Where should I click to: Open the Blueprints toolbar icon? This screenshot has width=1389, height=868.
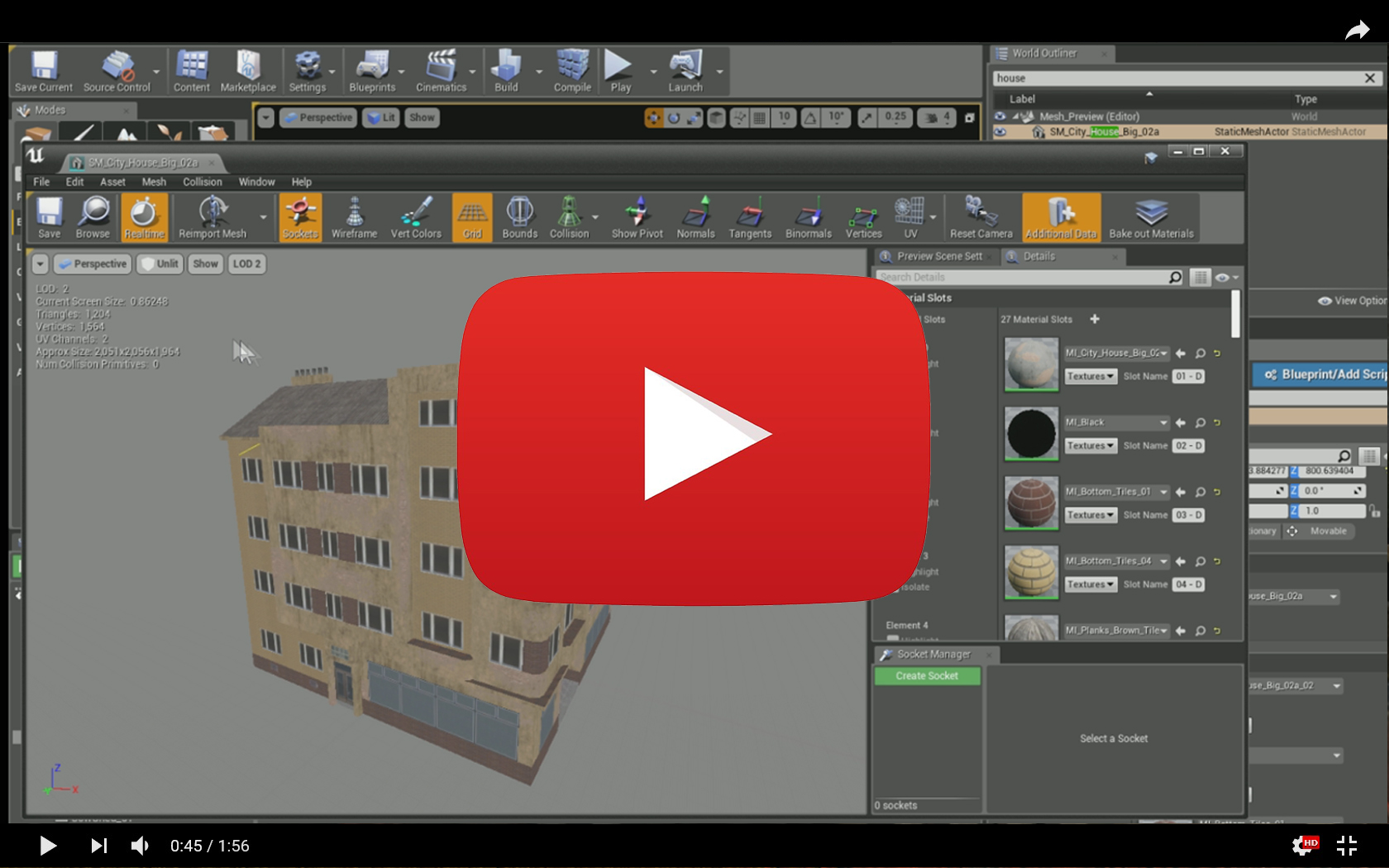pos(372,71)
